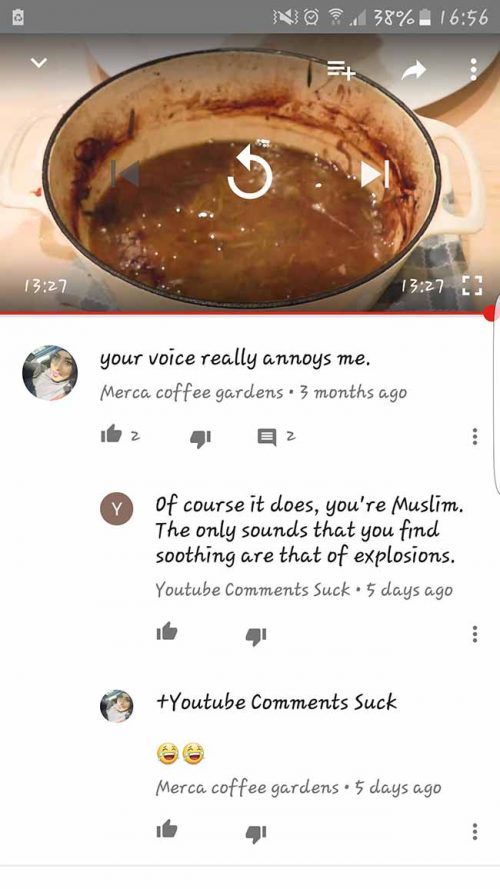
Task: Dislike the "your voice really annoys me" comment
Action: click(200, 438)
